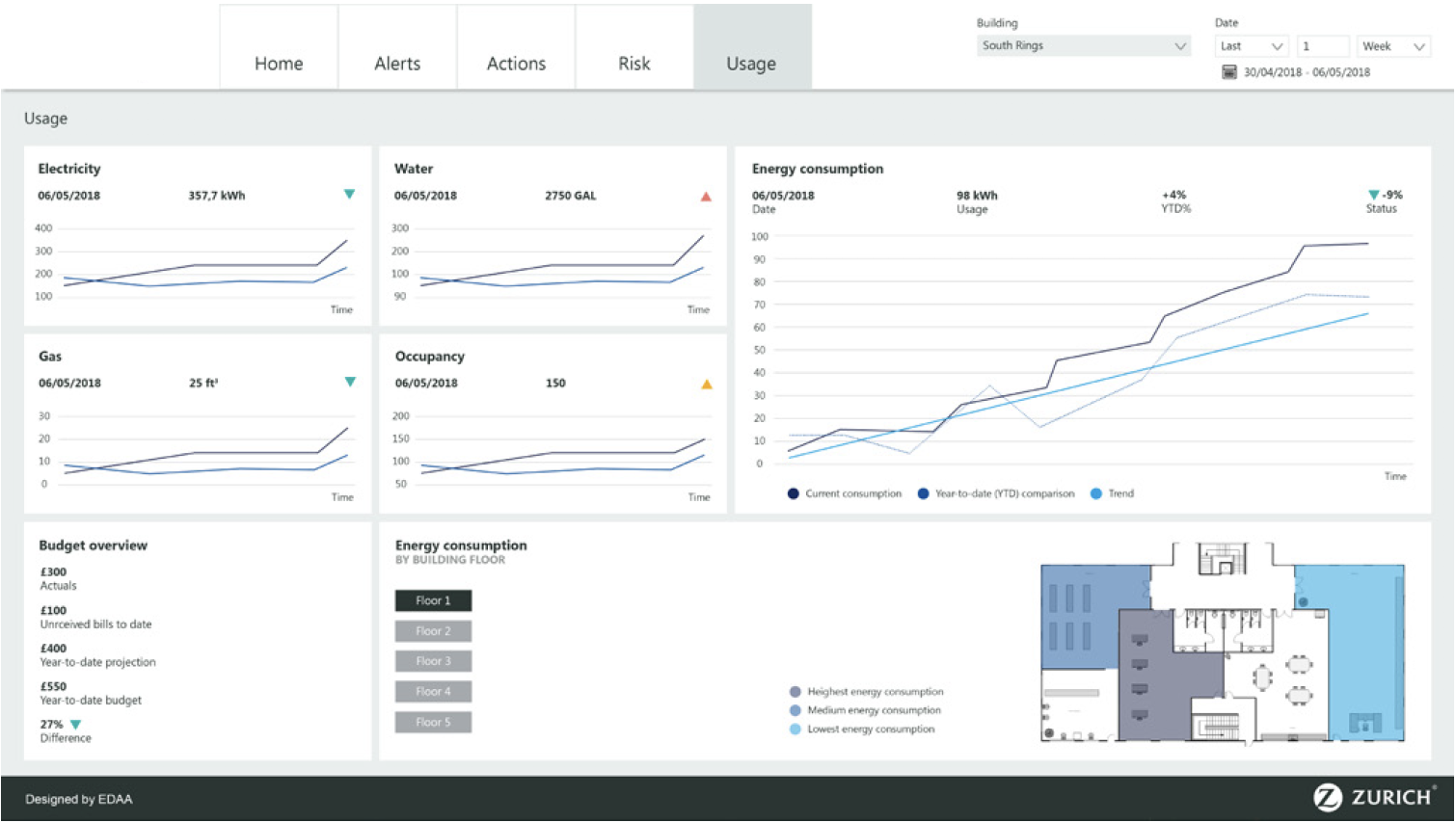Click the Gas downward trend arrow
1456x823 pixels.
(x=350, y=383)
